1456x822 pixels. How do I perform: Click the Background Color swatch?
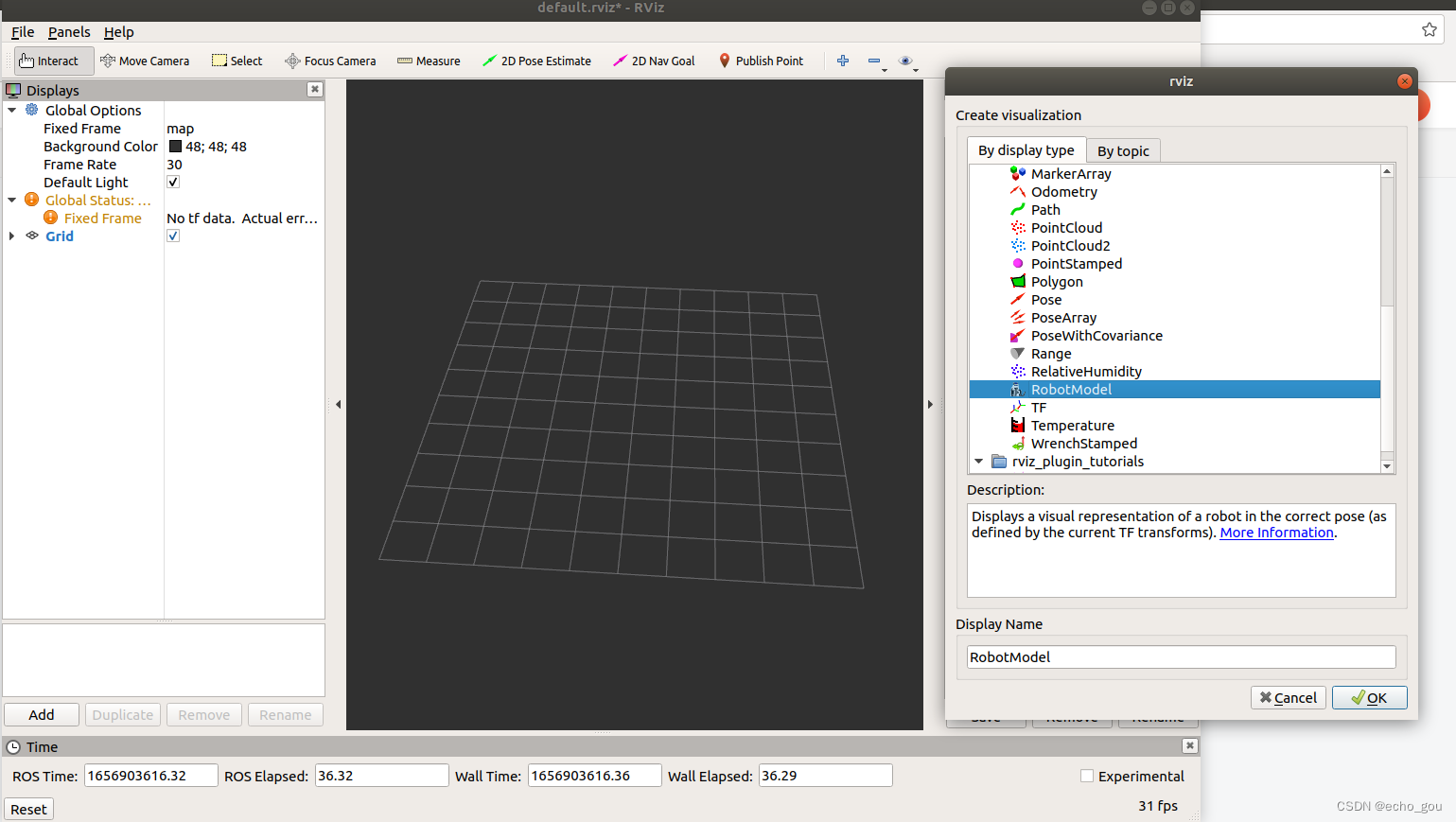point(175,147)
